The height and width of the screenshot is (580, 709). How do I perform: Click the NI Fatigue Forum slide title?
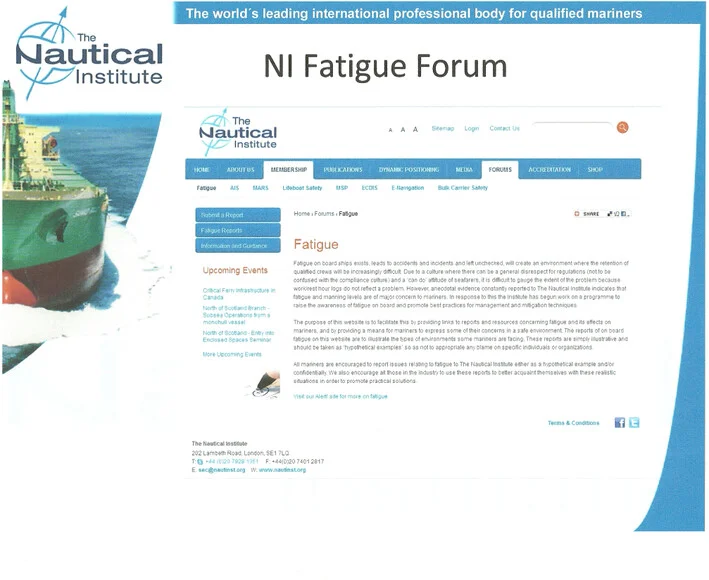tap(385, 66)
